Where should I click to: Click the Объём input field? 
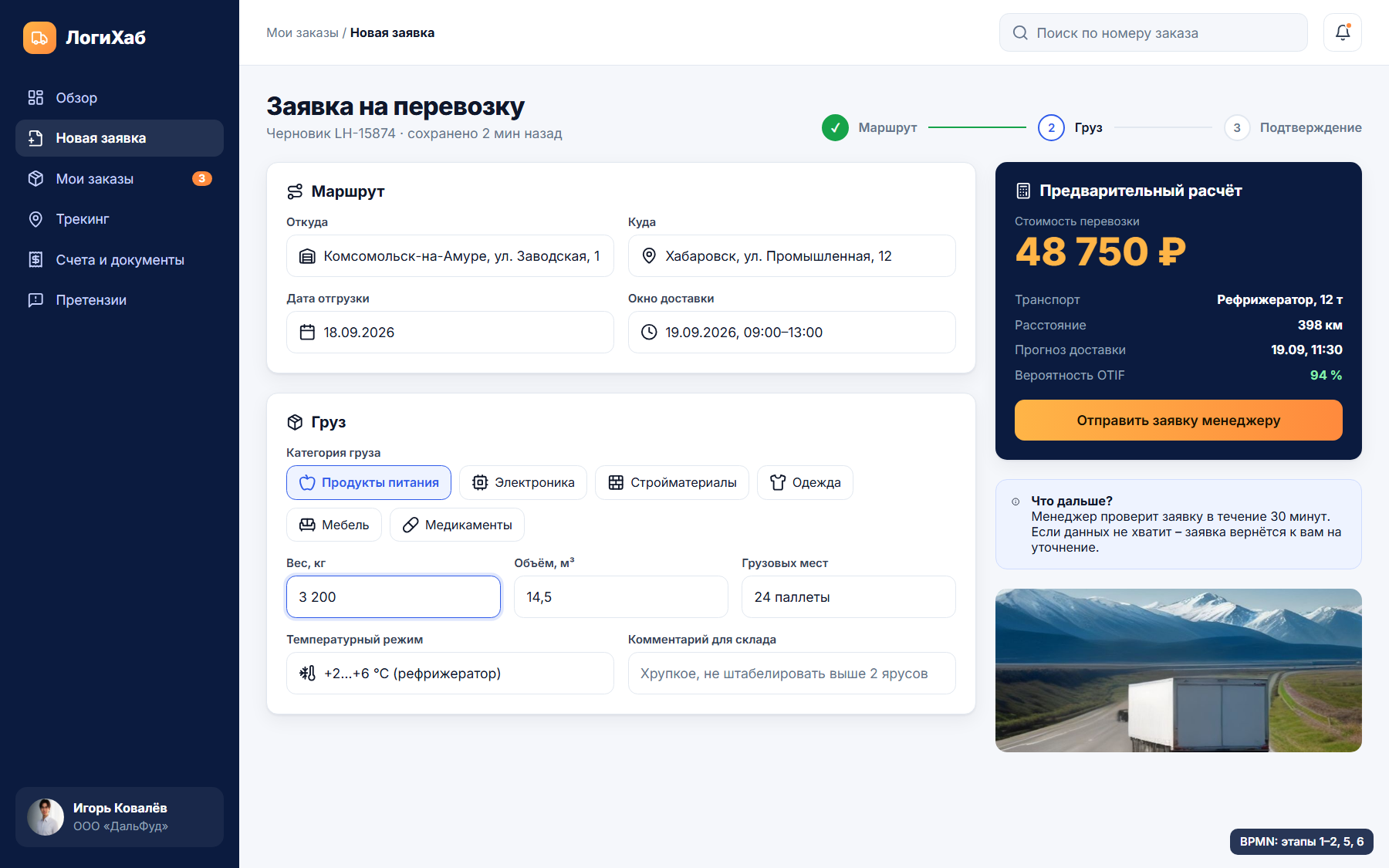[621, 597]
